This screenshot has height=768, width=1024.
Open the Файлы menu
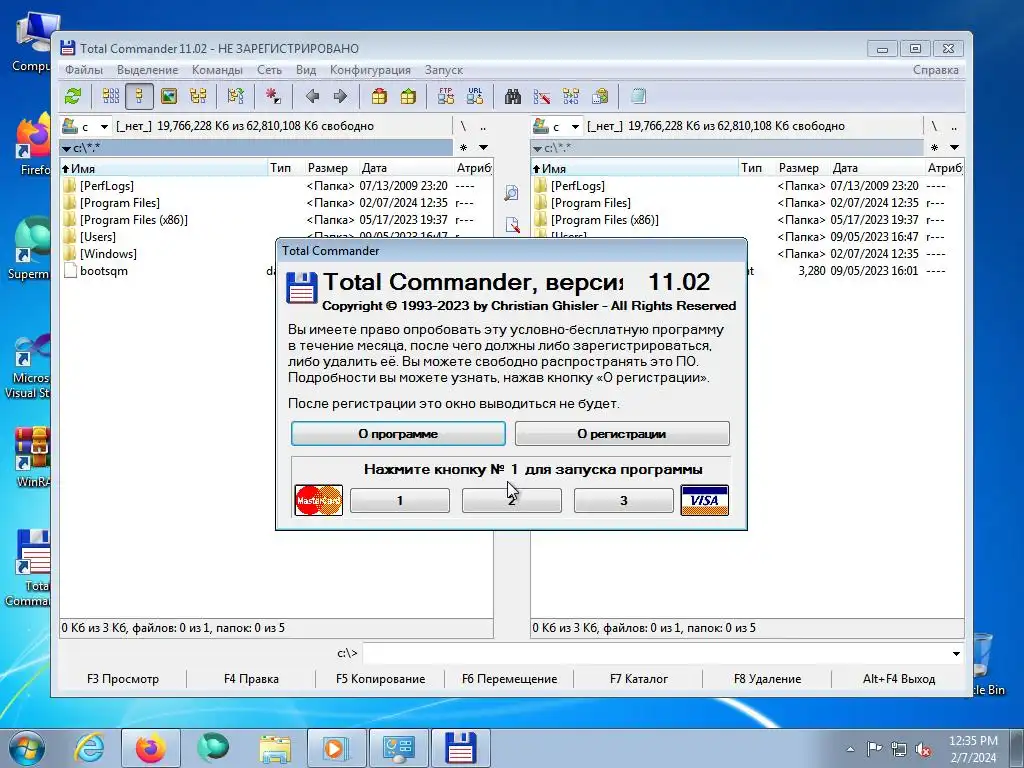[84, 70]
